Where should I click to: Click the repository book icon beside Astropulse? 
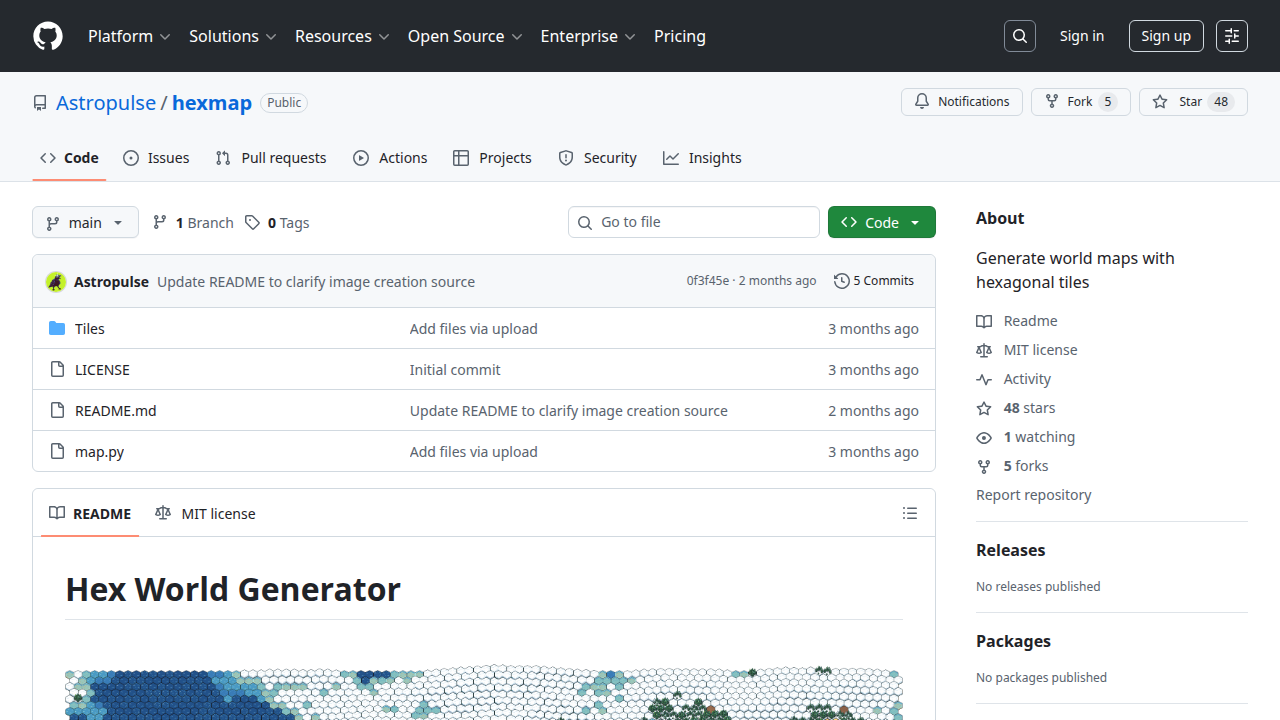[x=40, y=103]
